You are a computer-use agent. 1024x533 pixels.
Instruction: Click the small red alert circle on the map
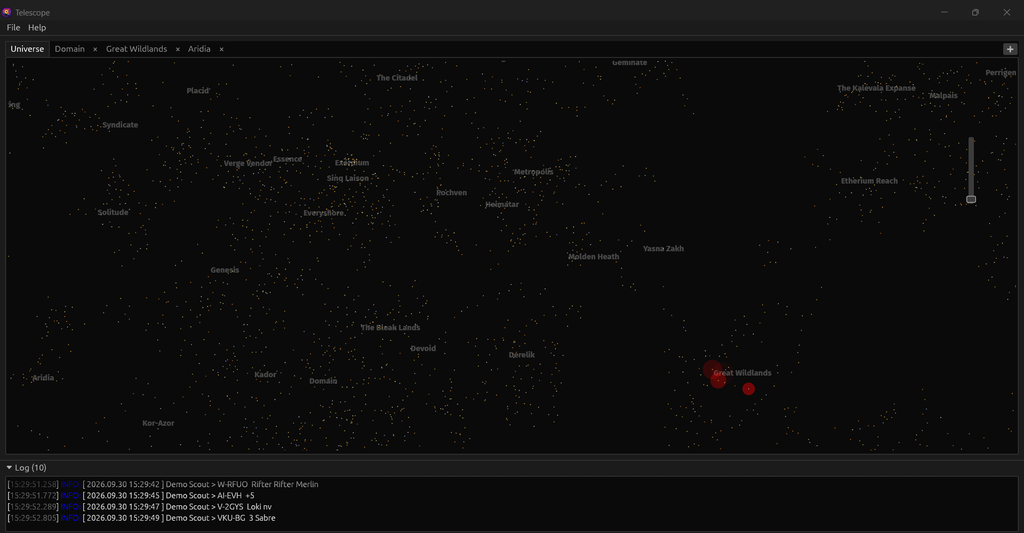[748, 389]
